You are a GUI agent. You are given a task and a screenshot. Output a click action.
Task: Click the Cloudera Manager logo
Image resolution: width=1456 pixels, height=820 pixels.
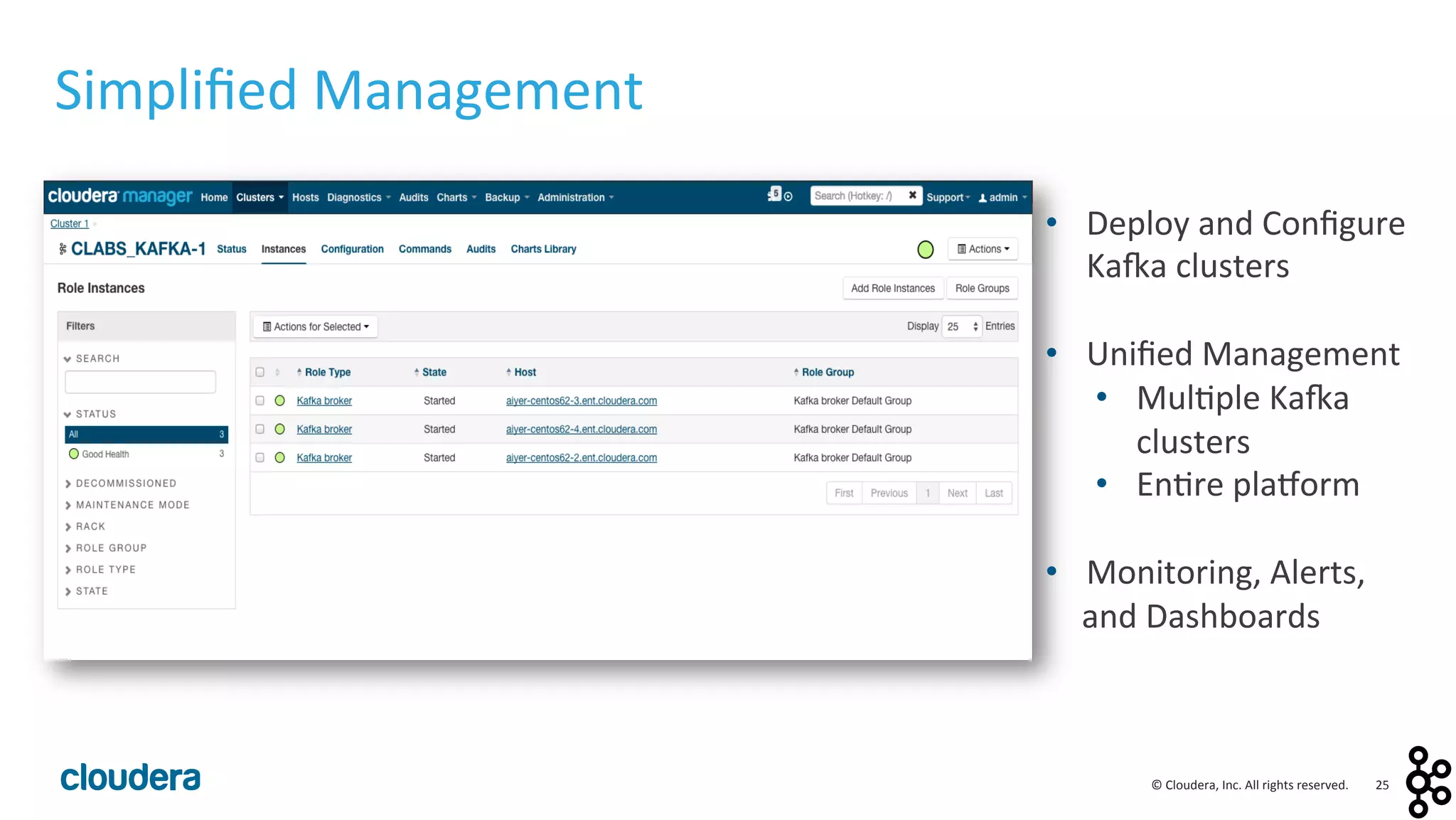tap(120, 196)
